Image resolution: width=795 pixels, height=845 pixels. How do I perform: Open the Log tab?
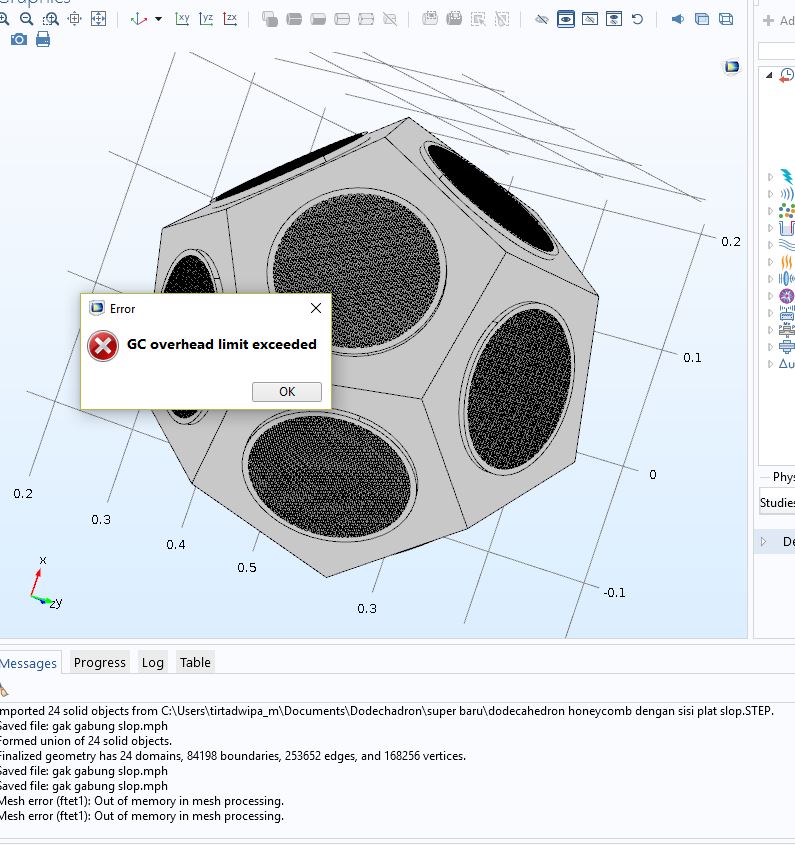[x=152, y=662]
